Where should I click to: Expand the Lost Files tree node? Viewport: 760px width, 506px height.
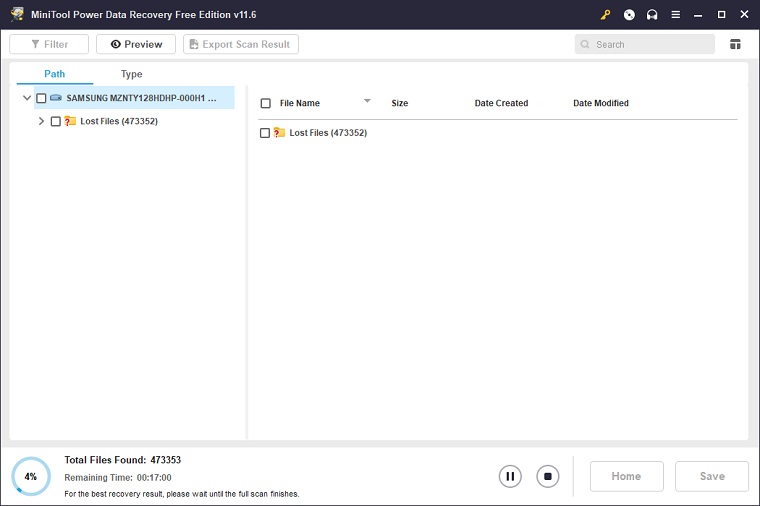(x=41, y=121)
